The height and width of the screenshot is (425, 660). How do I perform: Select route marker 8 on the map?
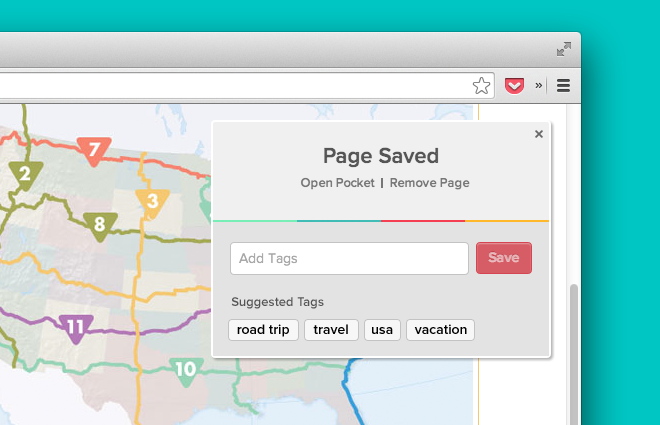coord(100,226)
